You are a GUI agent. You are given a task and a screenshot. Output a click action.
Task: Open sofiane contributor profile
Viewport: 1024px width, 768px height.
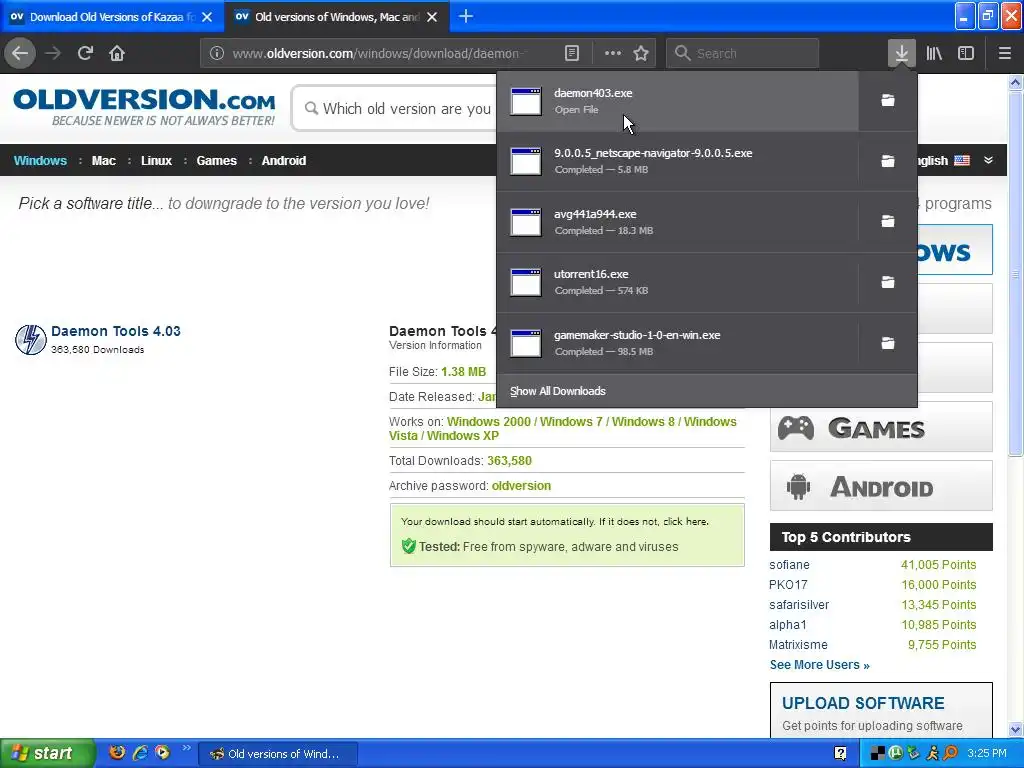point(789,565)
